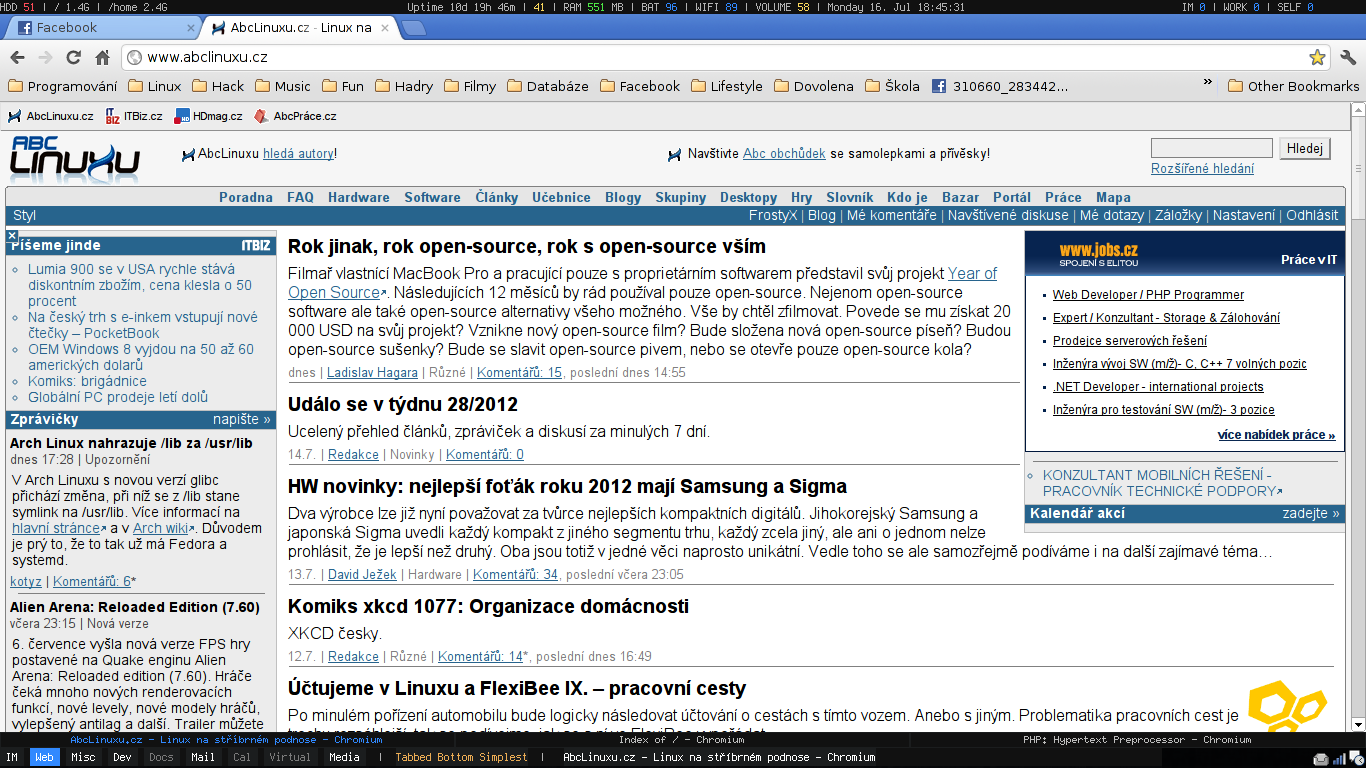Open the Other Bookmarks folder
Viewport: 1366px width, 768px height.
tap(1293, 86)
